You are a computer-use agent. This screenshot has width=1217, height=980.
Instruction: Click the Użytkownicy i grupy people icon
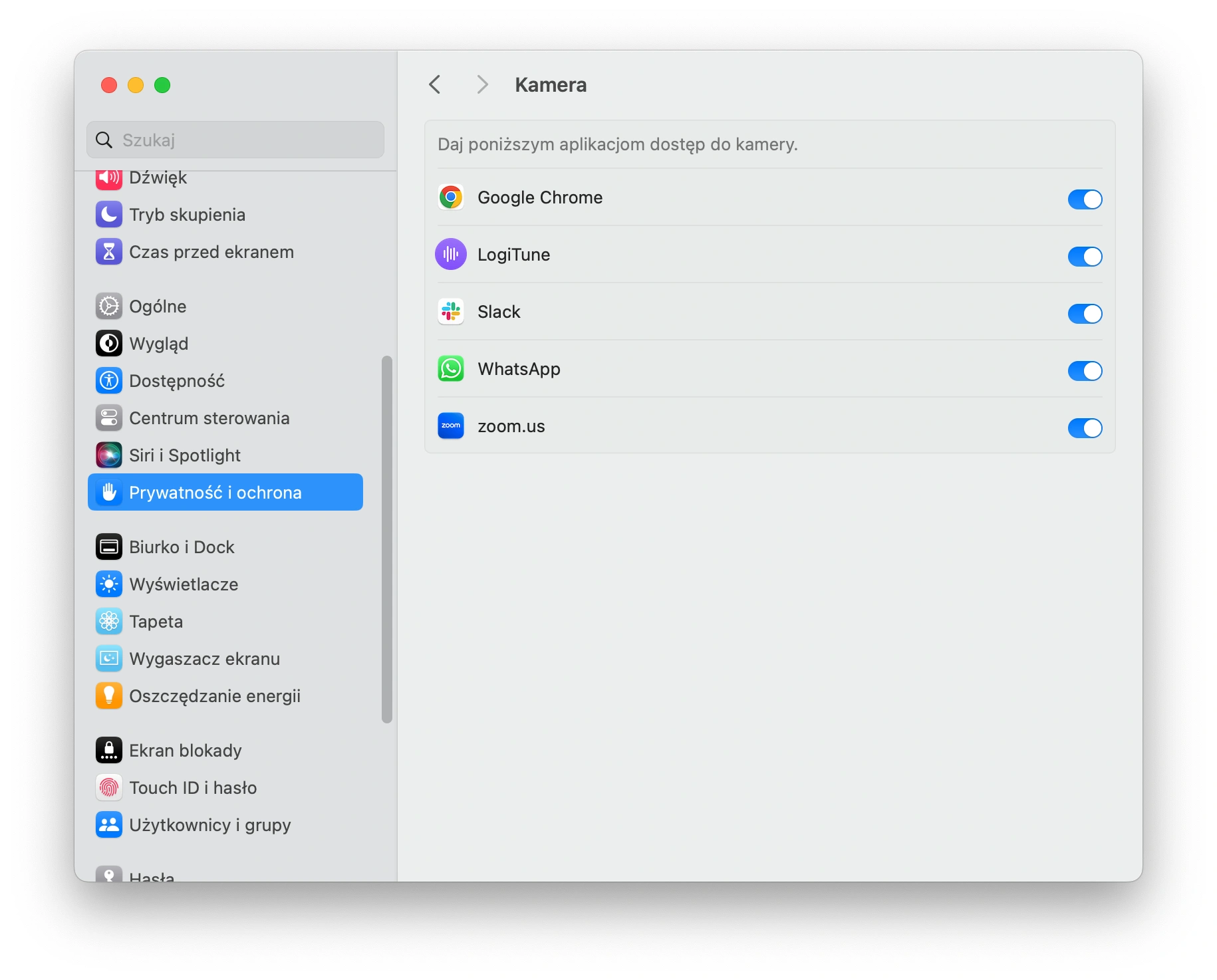[x=109, y=825]
